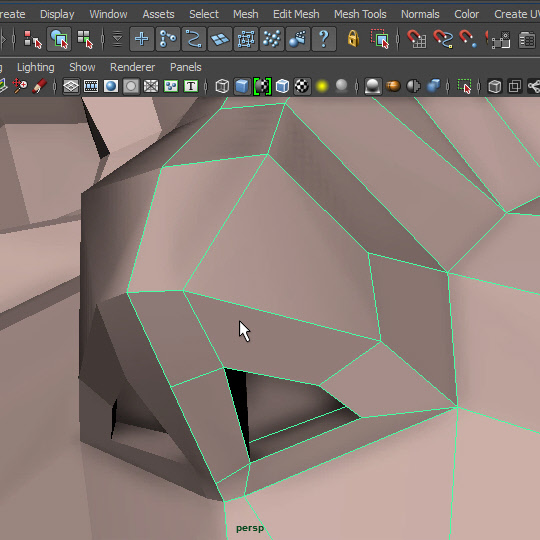Image resolution: width=540 pixels, height=540 pixels.
Task: Open the panel Show menu
Action: (82, 67)
